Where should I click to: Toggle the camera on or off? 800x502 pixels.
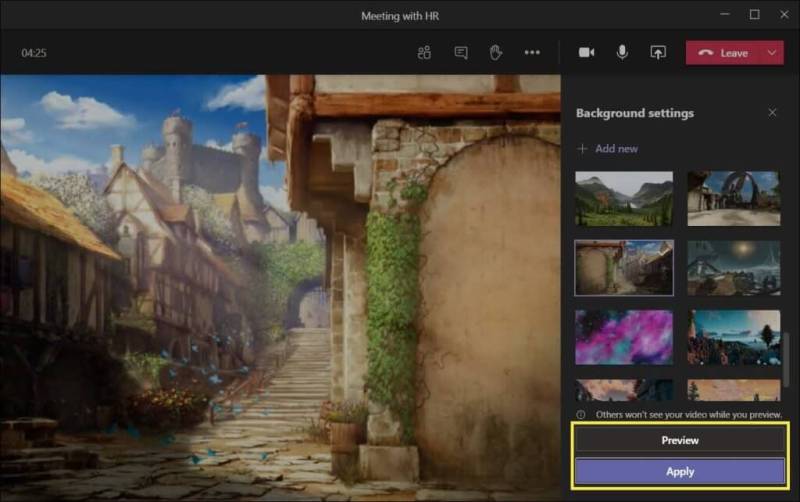[x=586, y=53]
